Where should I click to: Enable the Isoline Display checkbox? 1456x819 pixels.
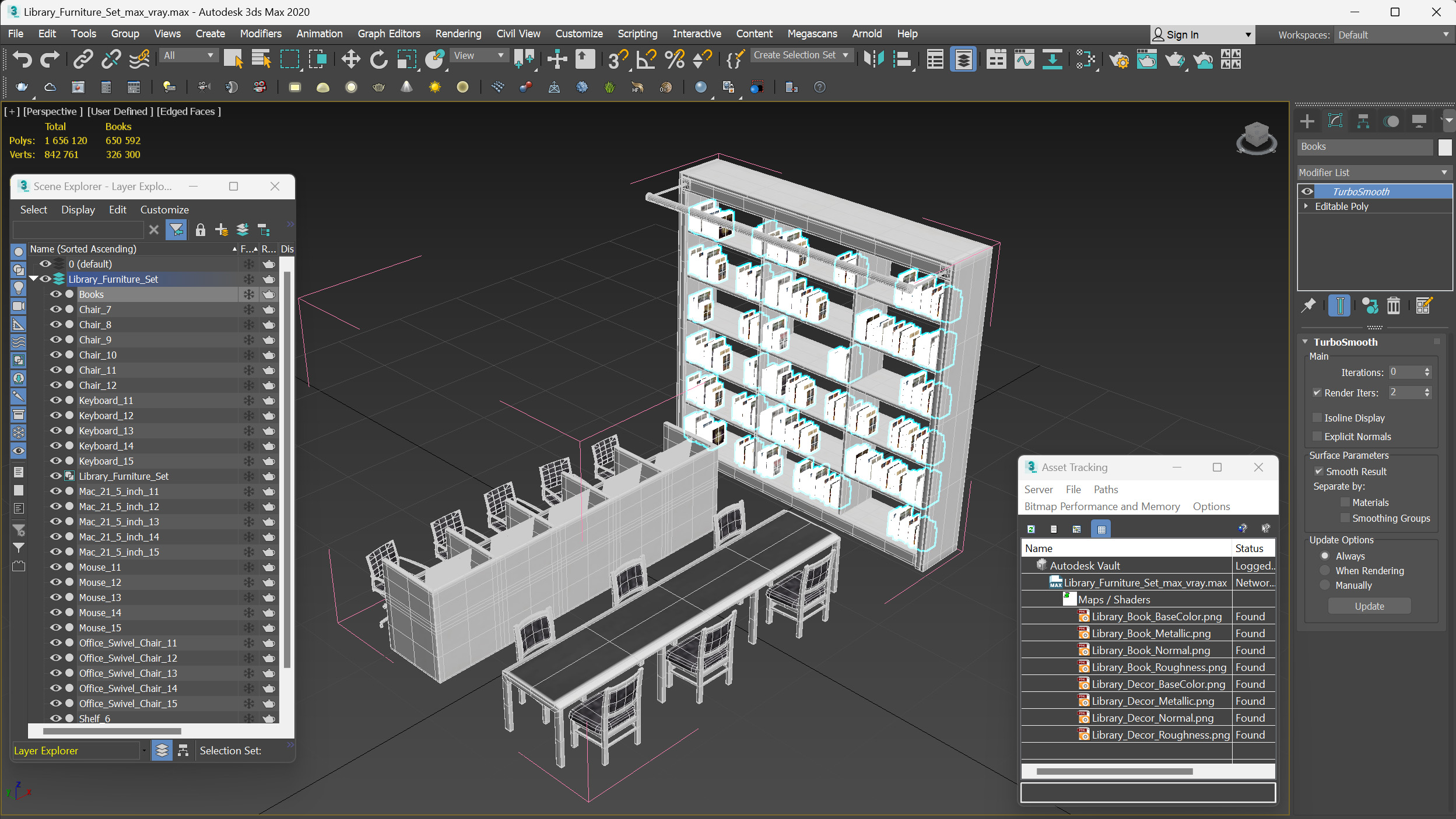pyautogui.click(x=1317, y=418)
